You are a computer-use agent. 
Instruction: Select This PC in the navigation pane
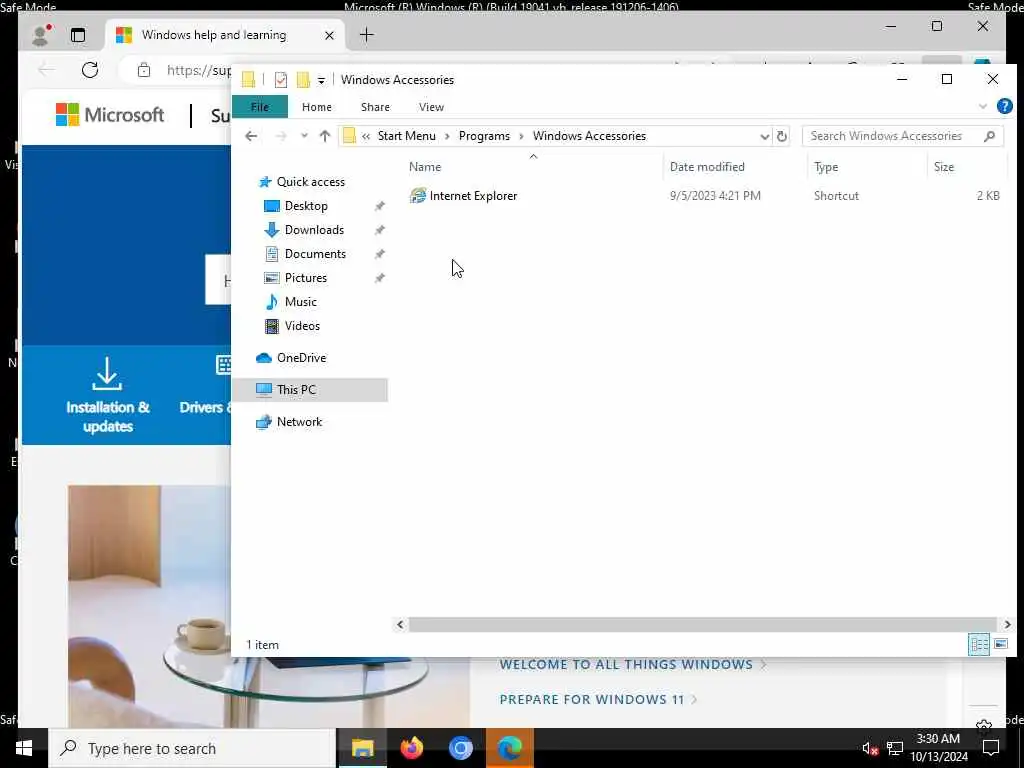point(310,390)
